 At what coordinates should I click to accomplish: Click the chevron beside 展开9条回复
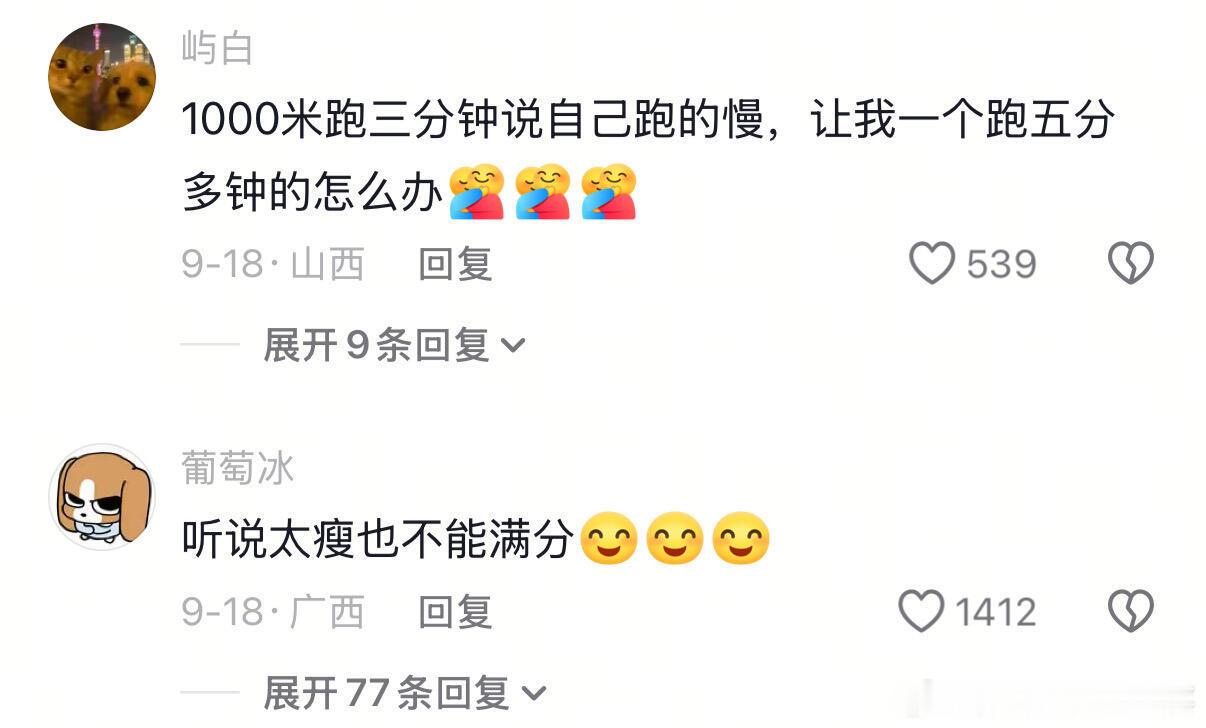pos(511,347)
